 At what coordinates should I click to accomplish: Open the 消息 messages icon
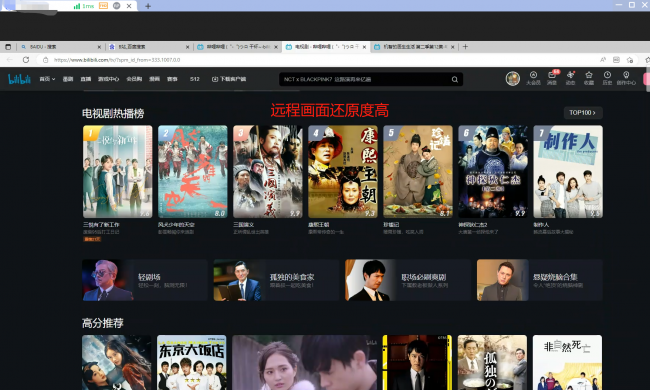pyautogui.click(x=552, y=78)
